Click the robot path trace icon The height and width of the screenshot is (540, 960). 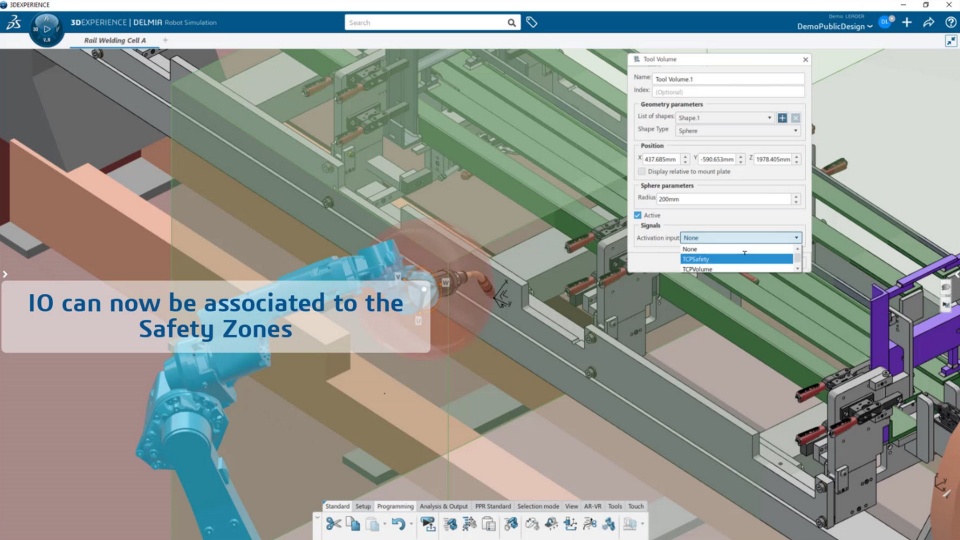[x=590, y=524]
